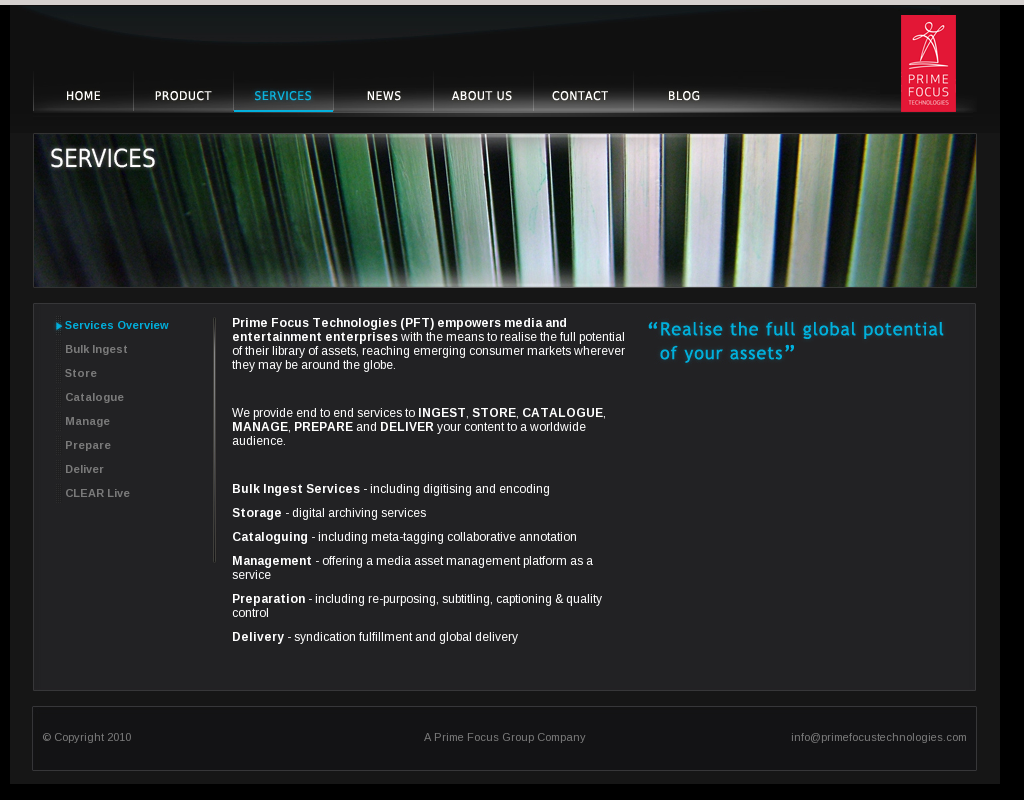Navigate to ABOUT US
Screen dimensions: 1024x800
(482, 96)
